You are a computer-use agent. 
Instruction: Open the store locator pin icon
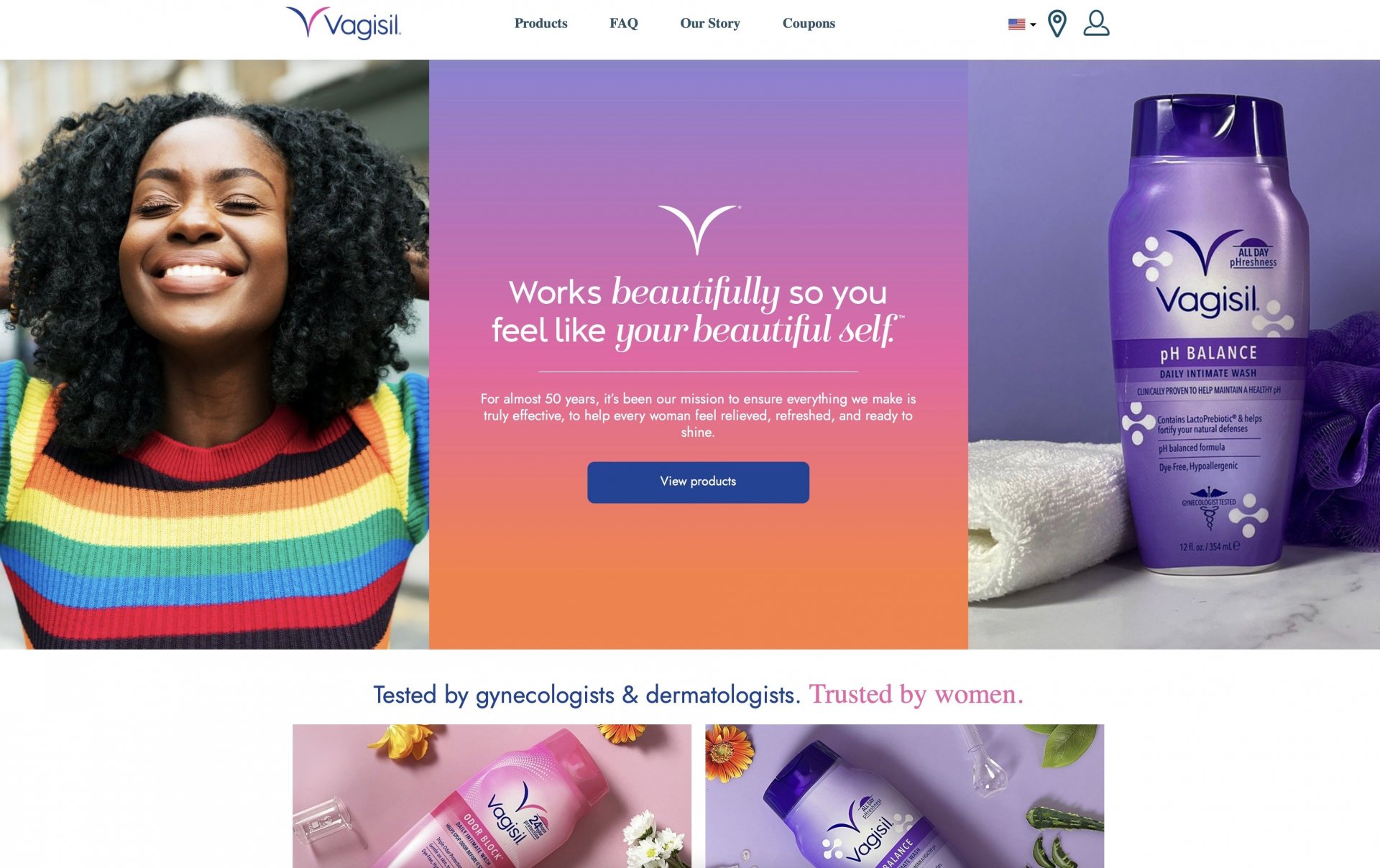pos(1057,24)
